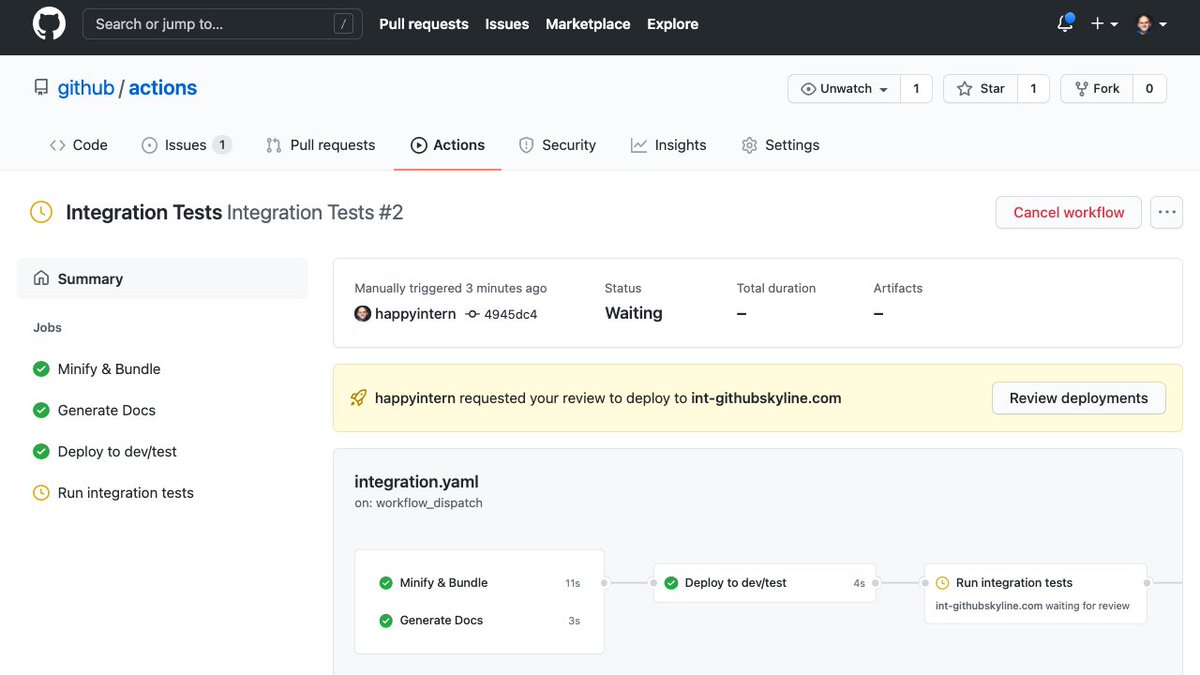Click the Insights graph icon
1200x675 pixels.
coord(639,145)
